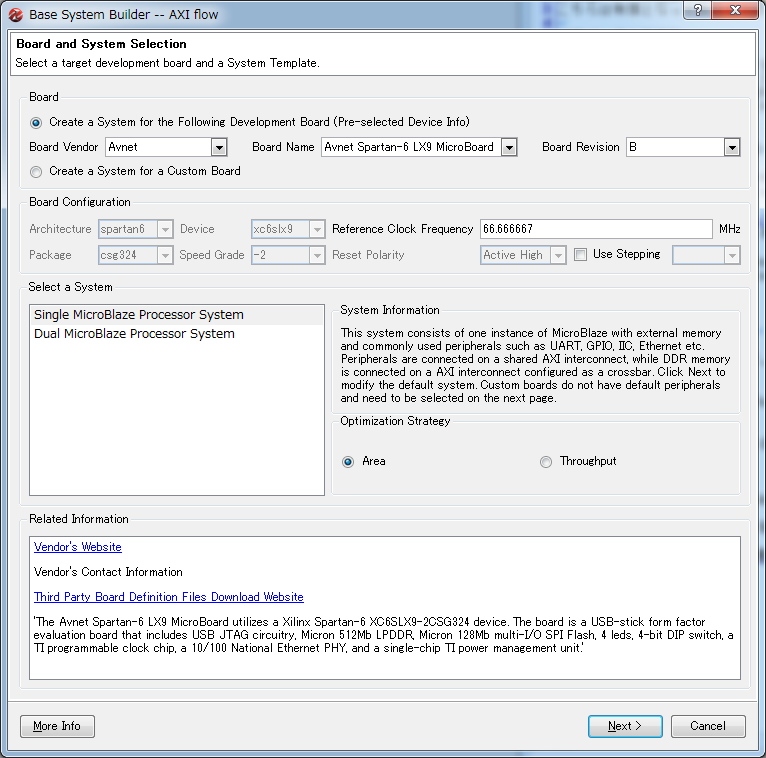Viewport: 766px width, 758px height.
Task: Enable the Use Stepping checkbox
Action: point(580,254)
